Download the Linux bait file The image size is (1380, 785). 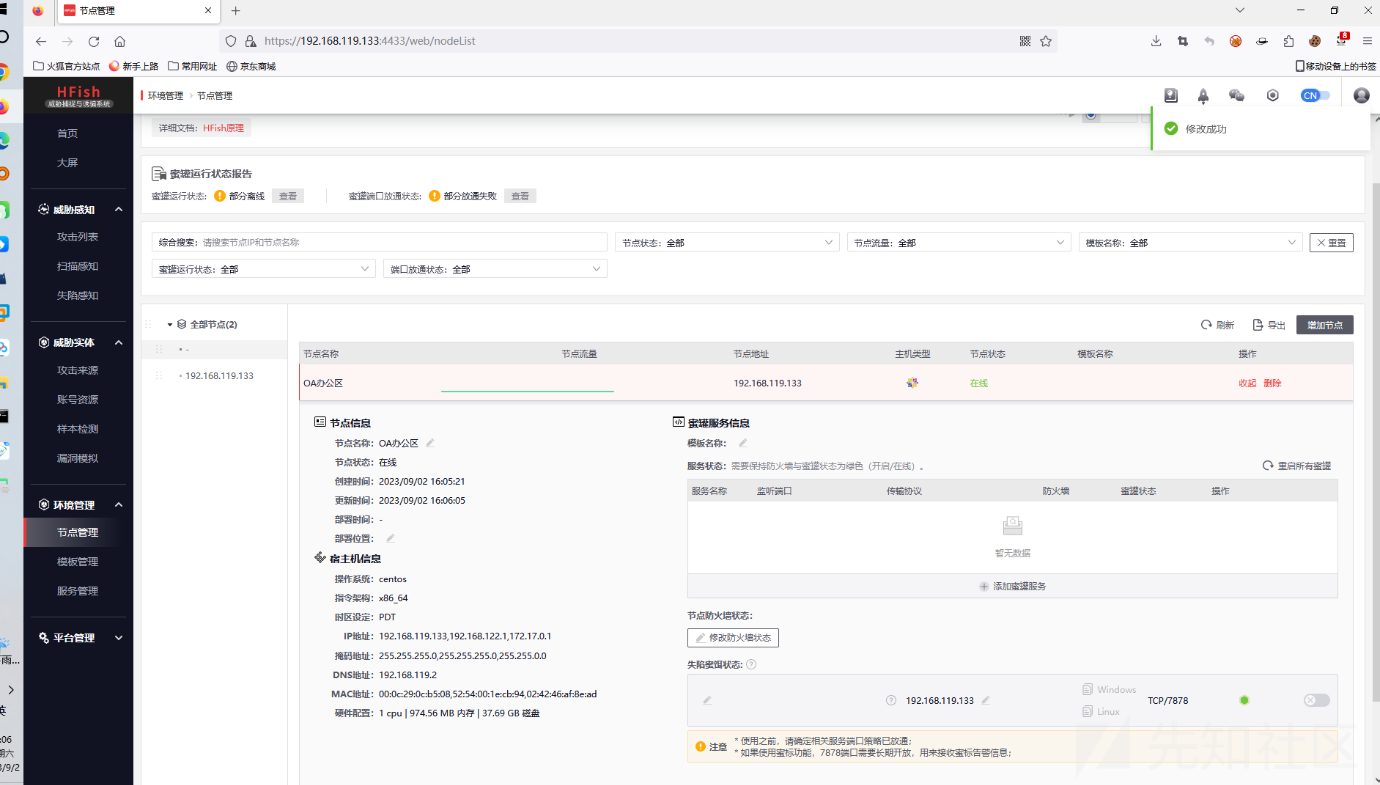coord(1101,711)
